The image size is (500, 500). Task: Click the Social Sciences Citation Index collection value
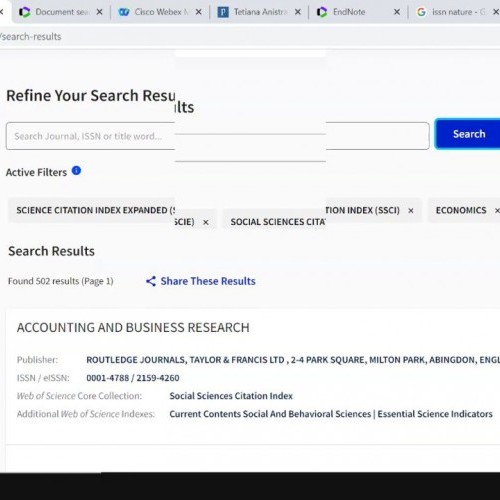pos(231,396)
